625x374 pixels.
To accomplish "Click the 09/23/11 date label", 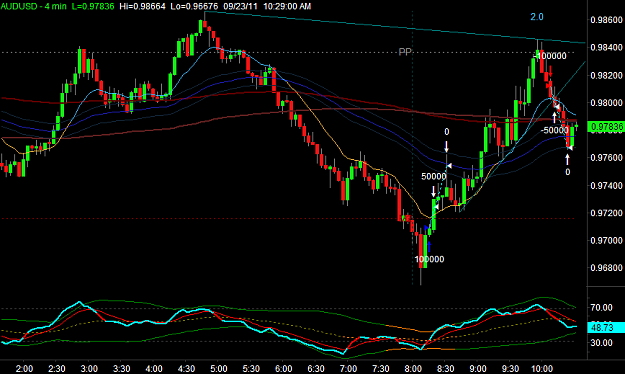I will 240,6.
